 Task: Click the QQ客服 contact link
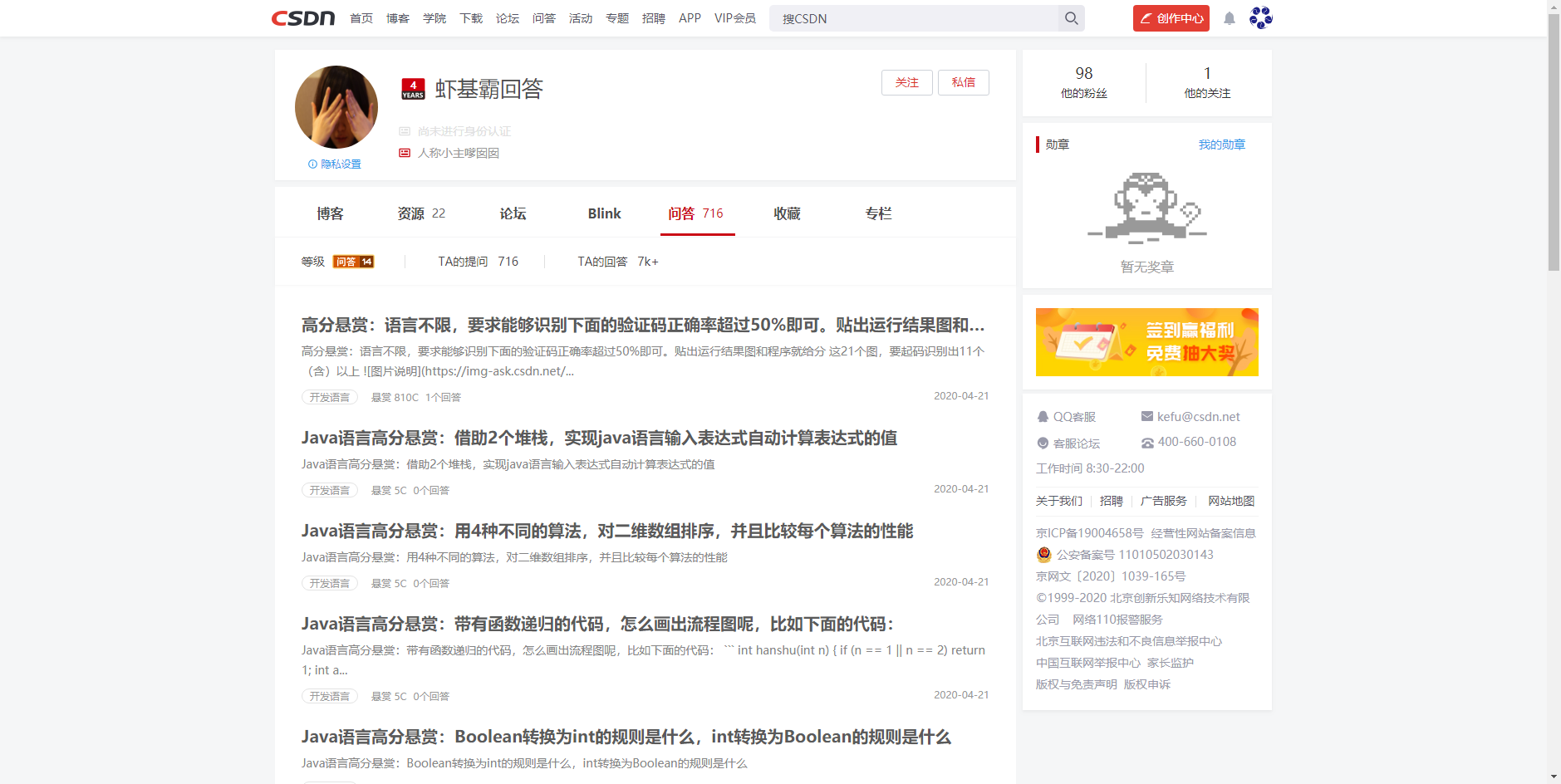(1067, 417)
